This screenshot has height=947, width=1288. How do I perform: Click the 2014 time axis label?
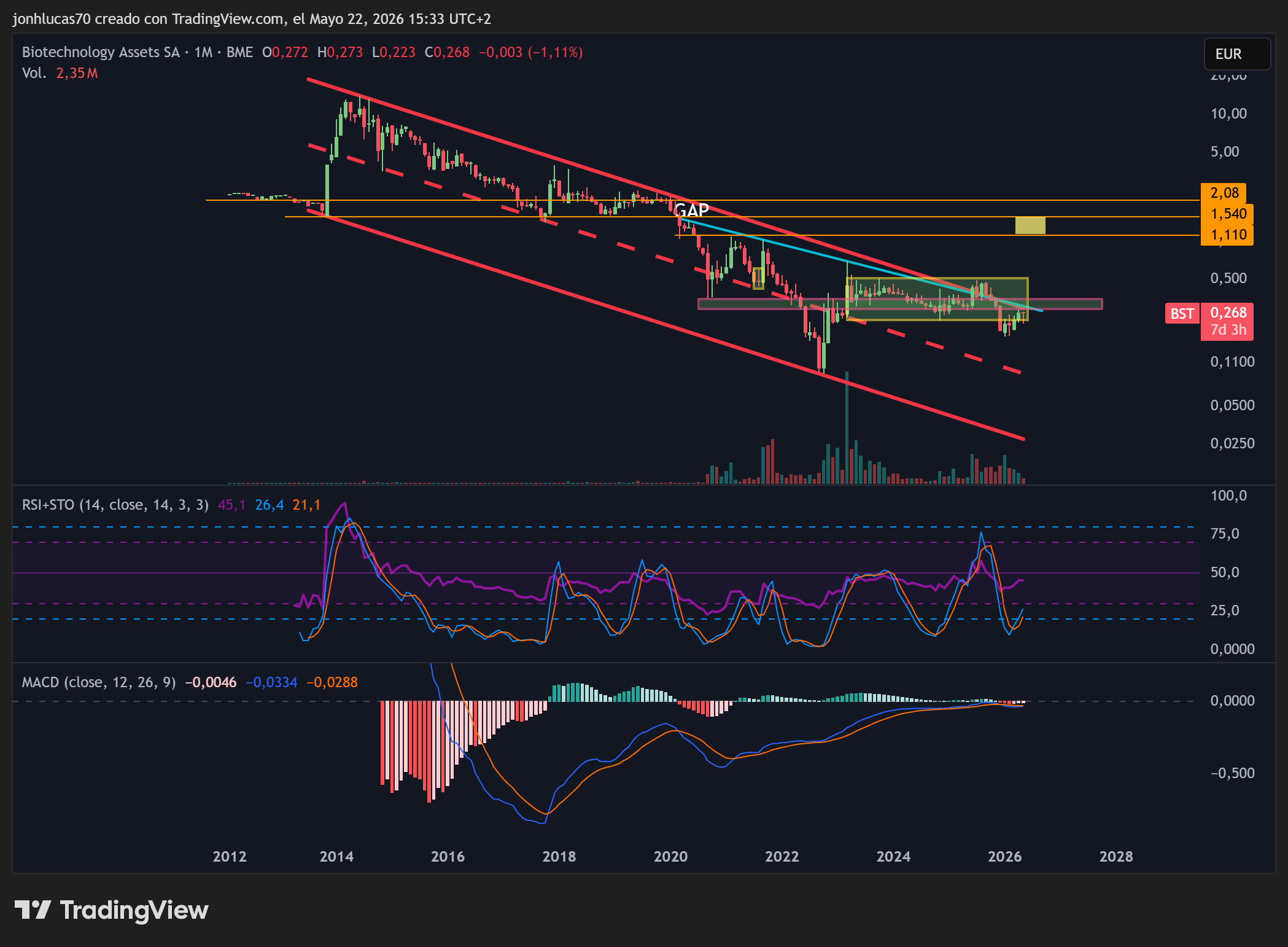pyautogui.click(x=336, y=856)
